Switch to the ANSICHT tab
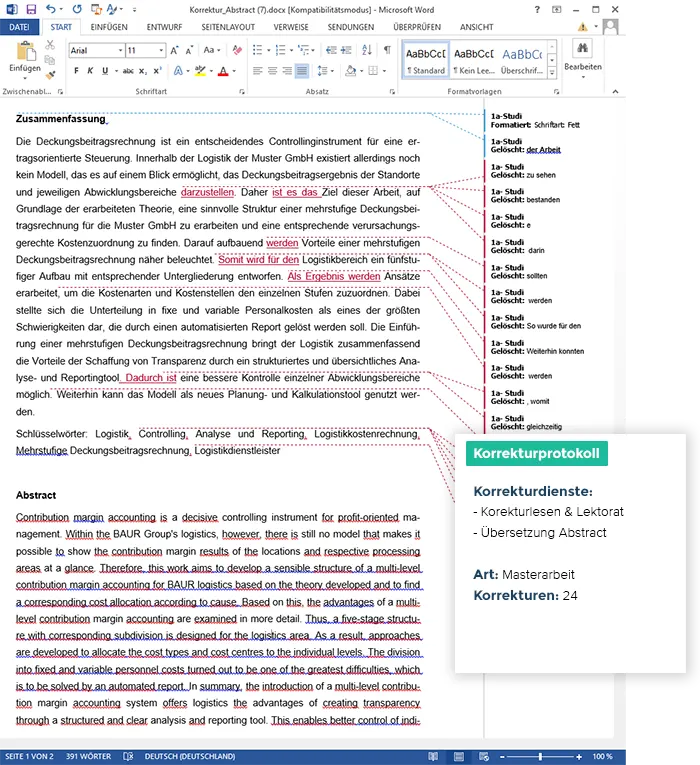700x765 pixels. click(x=476, y=27)
